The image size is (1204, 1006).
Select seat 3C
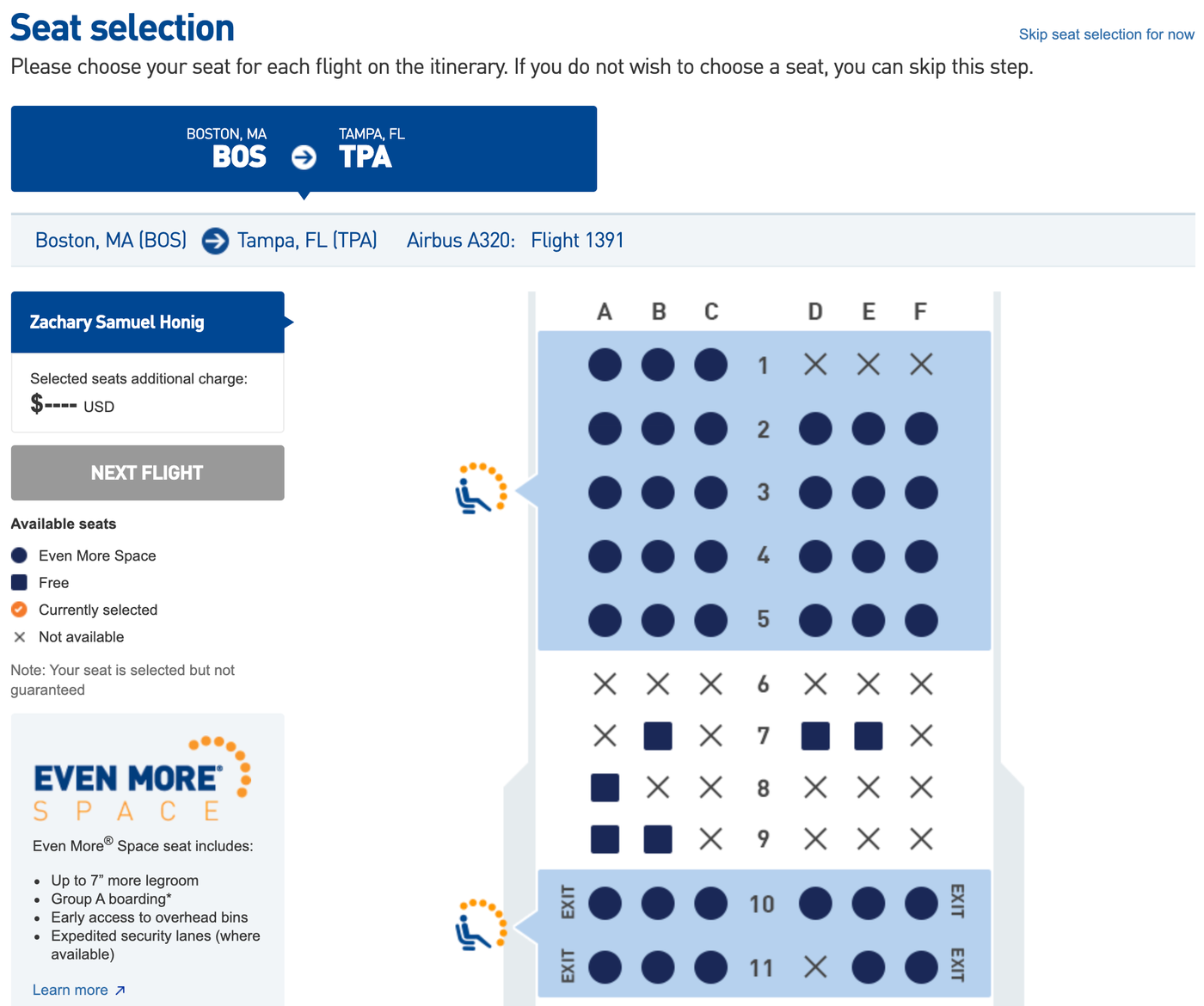pos(710,492)
